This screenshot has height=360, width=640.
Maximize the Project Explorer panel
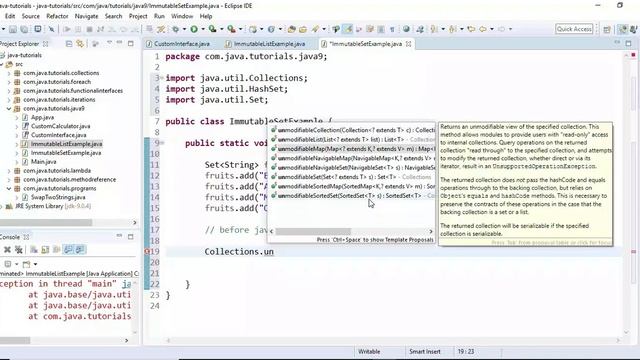tap(131, 43)
